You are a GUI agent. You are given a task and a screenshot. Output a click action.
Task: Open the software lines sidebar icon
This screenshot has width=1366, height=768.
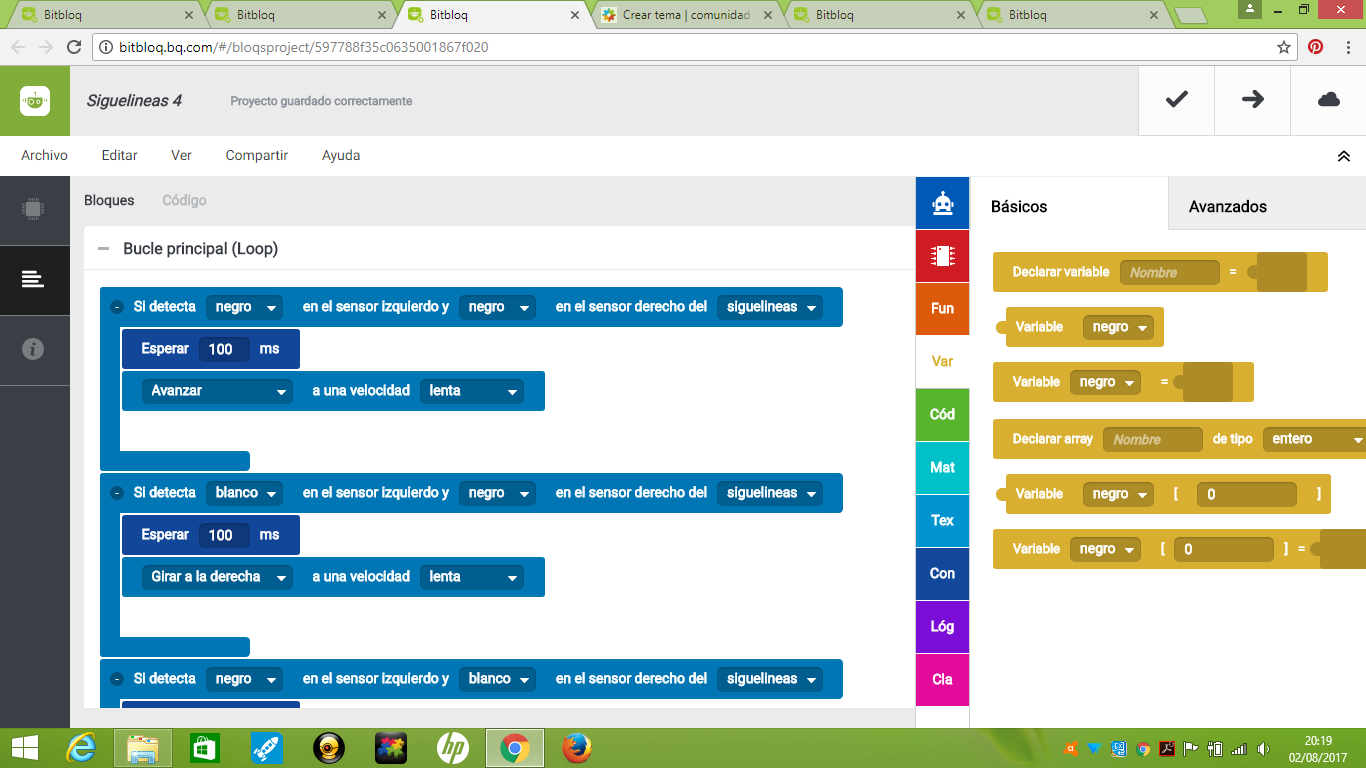coord(33,279)
